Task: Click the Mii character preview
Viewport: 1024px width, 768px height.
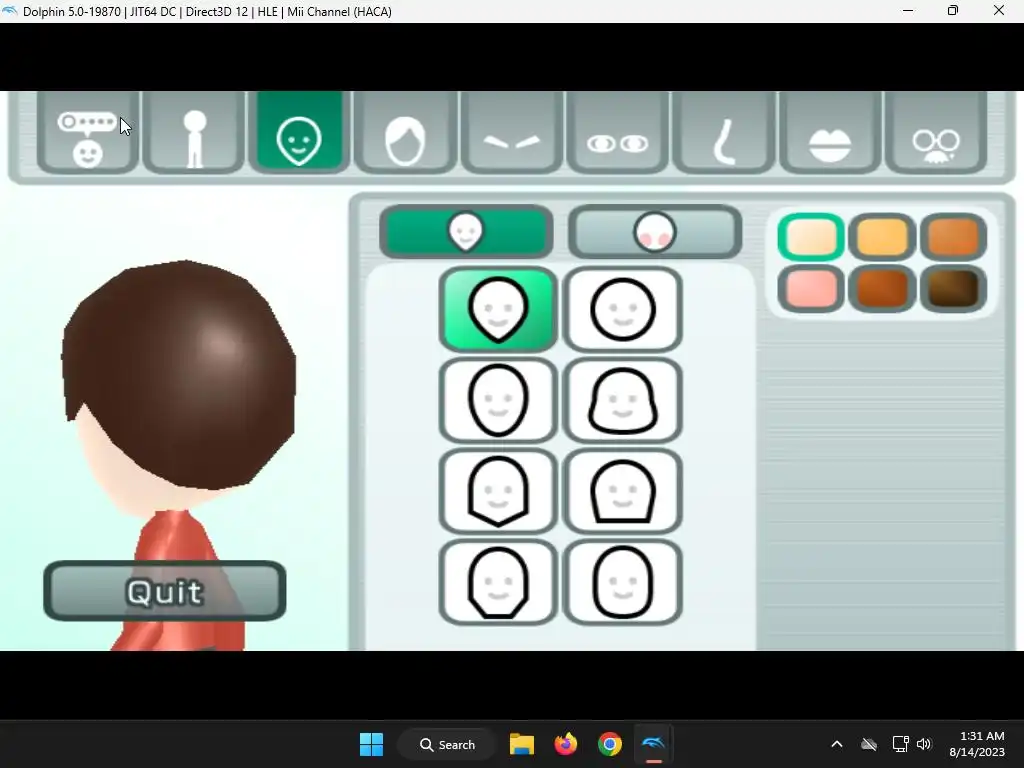Action: tap(178, 418)
